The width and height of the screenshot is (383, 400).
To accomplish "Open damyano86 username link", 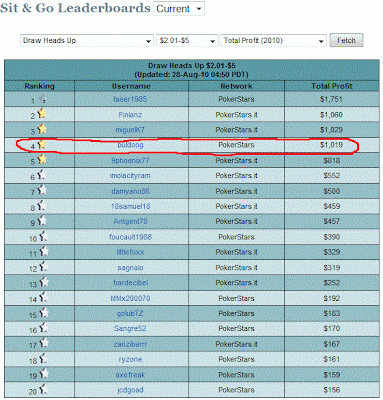I will (130, 191).
